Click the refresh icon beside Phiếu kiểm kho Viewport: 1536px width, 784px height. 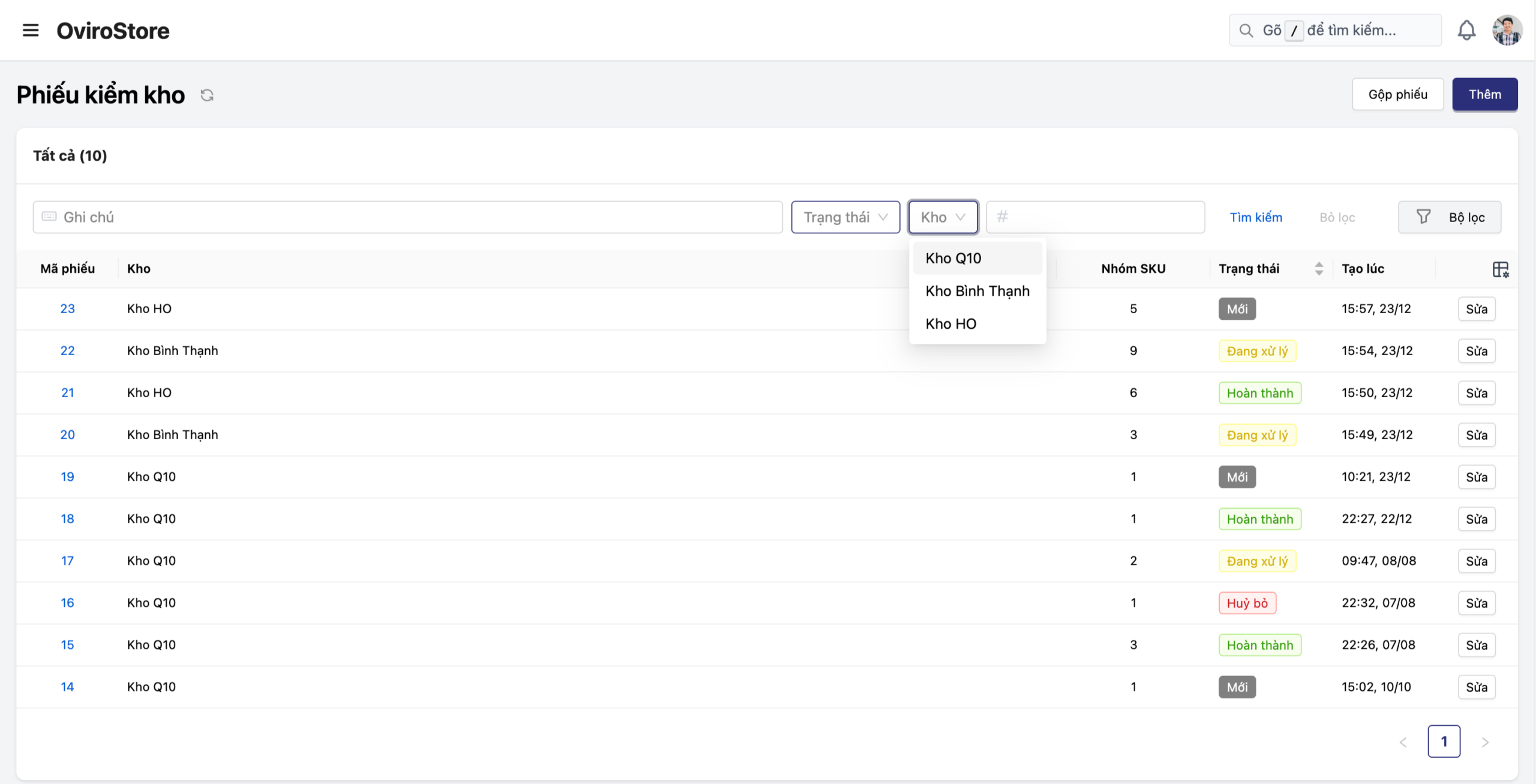click(x=207, y=95)
